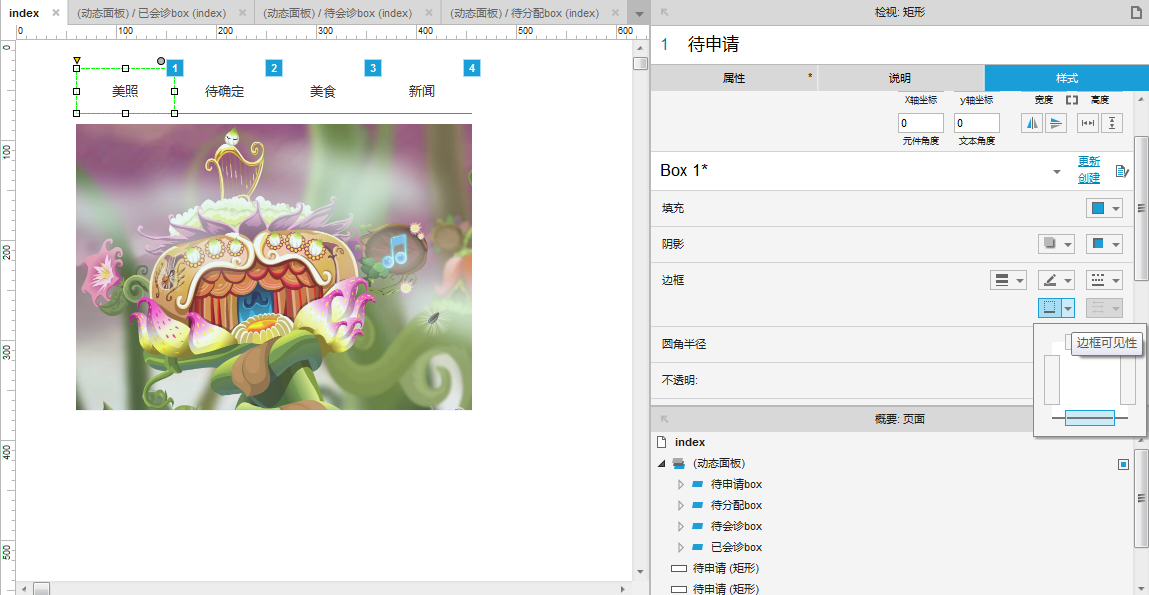Fit width to content icon

tap(1087, 123)
